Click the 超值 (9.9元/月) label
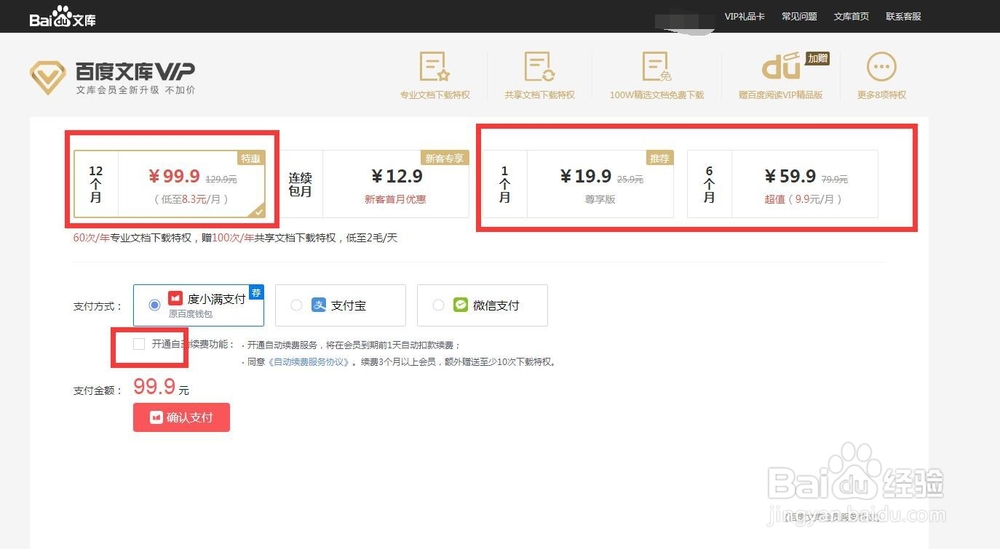Viewport: 1000px width, 549px height. 802,200
